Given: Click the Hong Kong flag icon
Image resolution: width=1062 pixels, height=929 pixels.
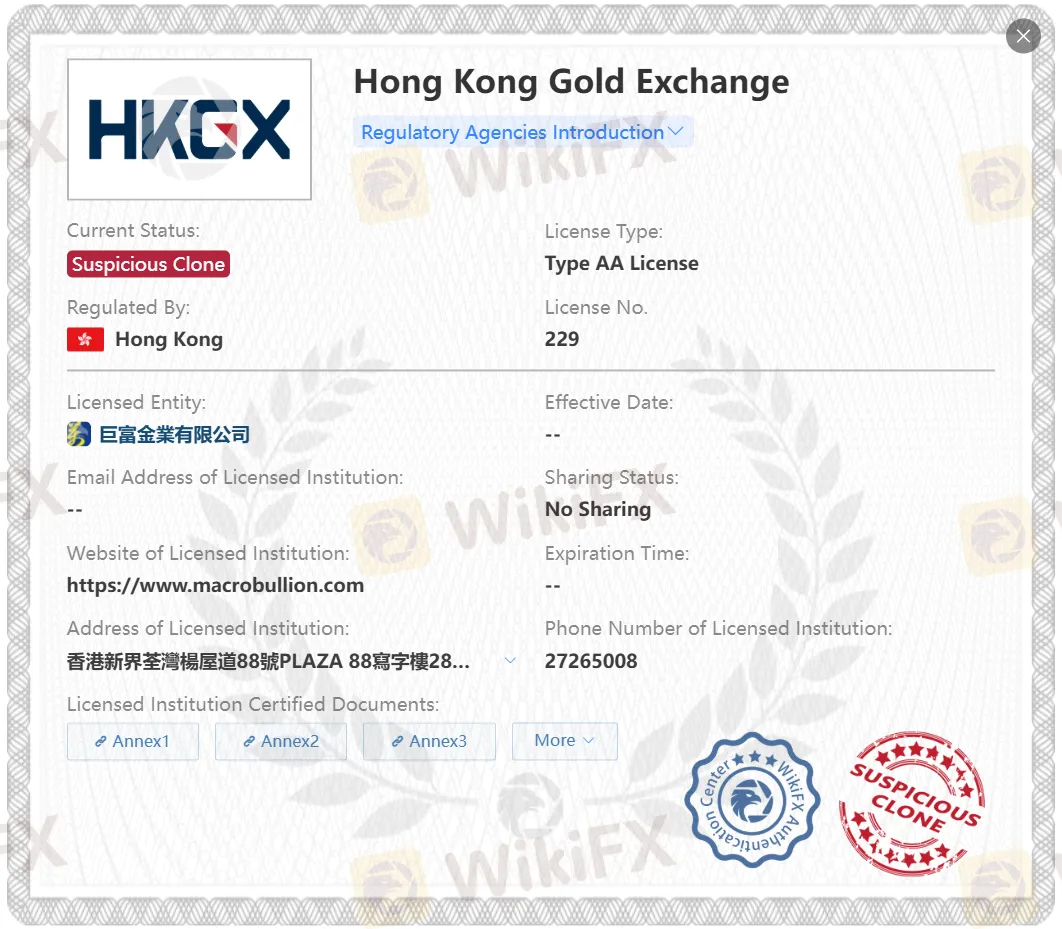Looking at the screenshot, I should [84, 339].
